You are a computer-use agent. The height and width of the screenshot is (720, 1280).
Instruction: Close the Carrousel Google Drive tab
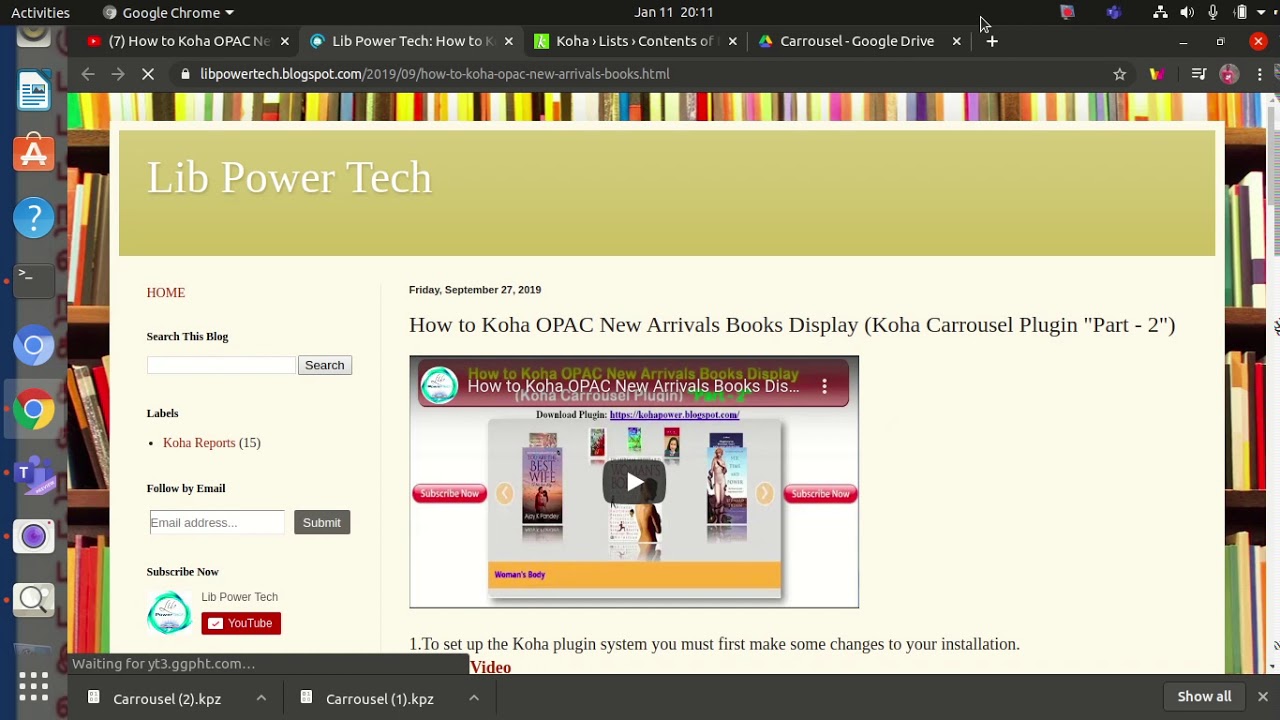click(957, 41)
